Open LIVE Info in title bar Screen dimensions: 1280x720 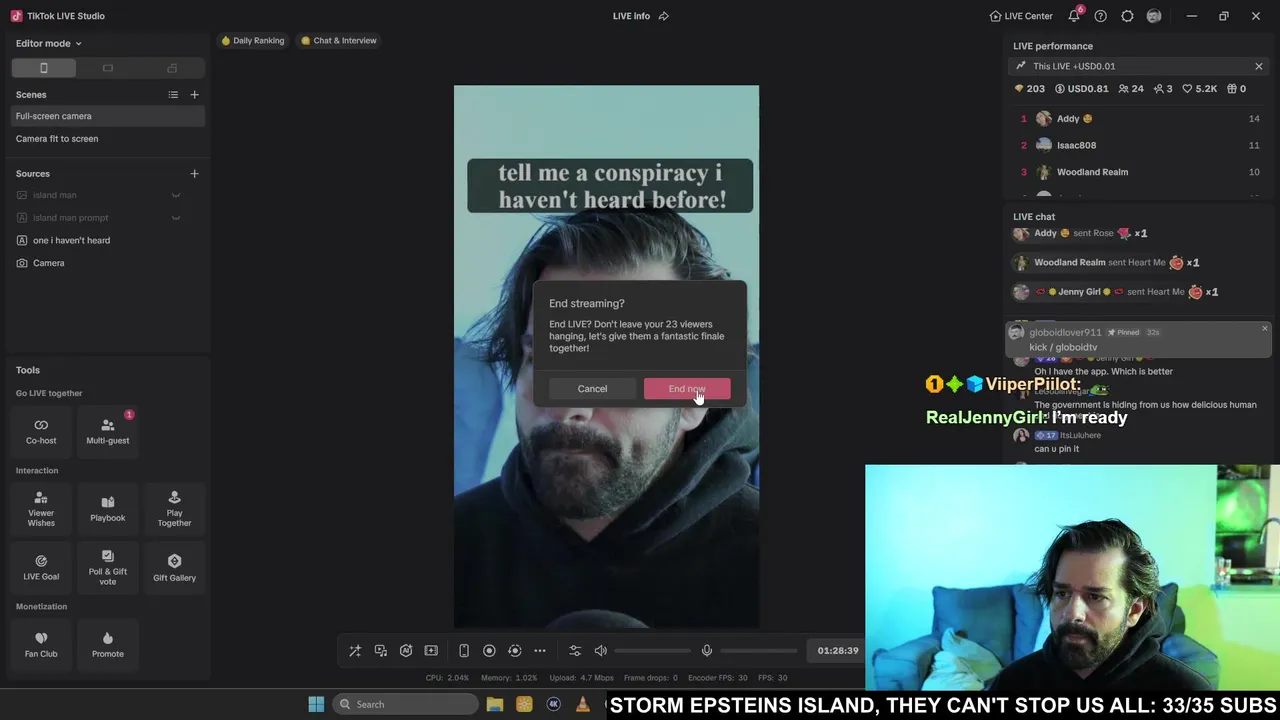631,16
